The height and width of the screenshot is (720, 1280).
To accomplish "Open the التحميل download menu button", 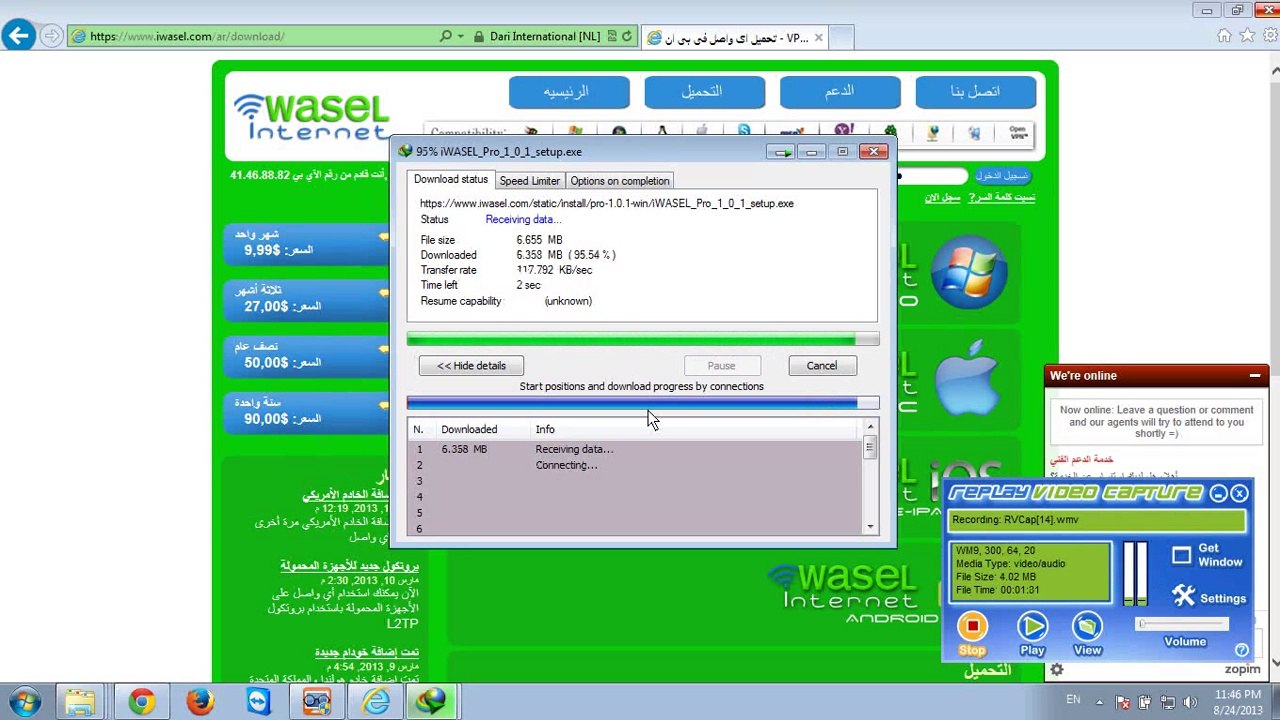I will tap(705, 92).
